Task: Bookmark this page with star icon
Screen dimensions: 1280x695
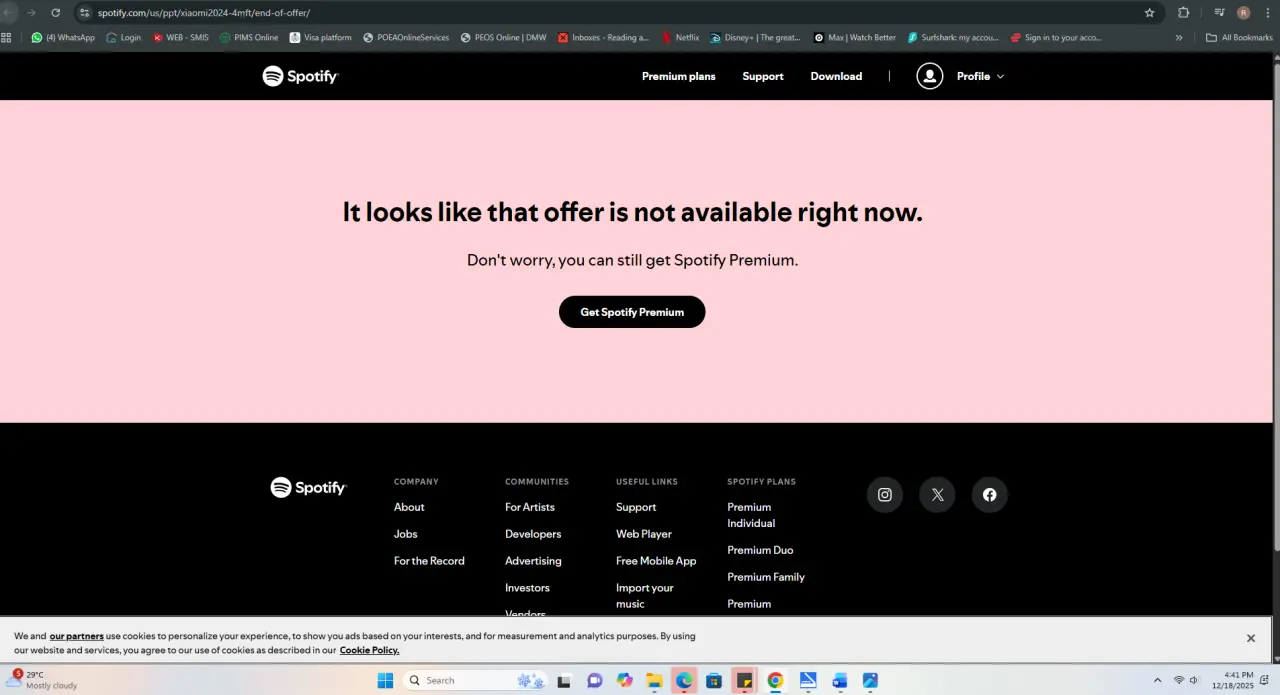Action: pyautogui.click(x=1150, y=12)
